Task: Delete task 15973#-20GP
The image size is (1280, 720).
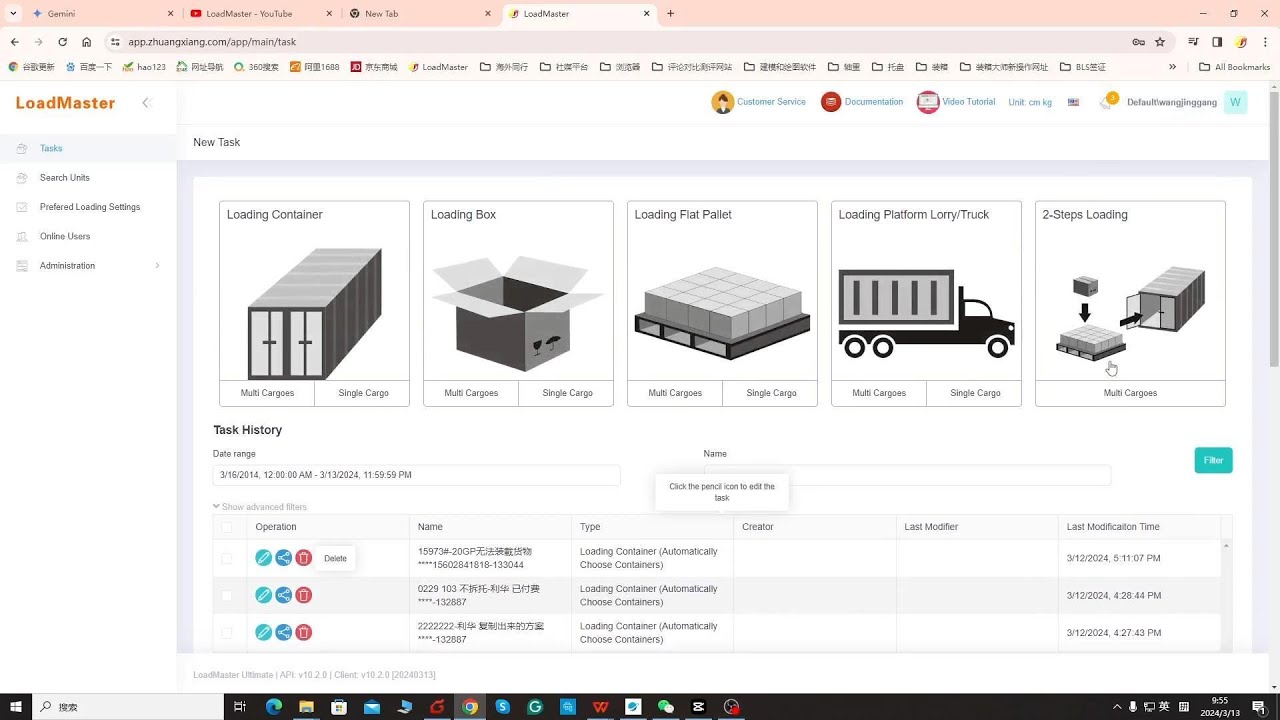Action: pos(304,558)
